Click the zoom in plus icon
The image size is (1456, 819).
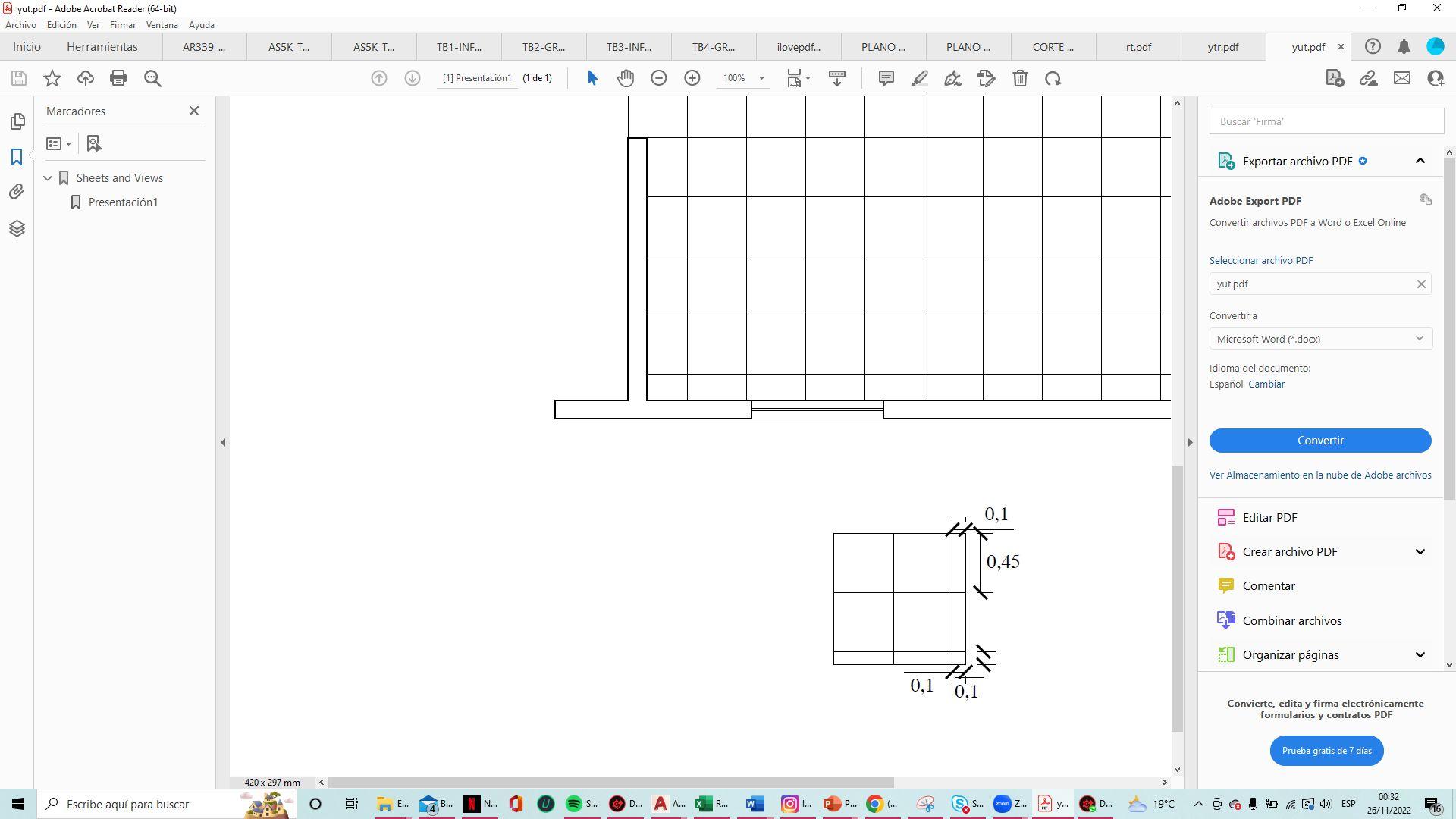692,78
